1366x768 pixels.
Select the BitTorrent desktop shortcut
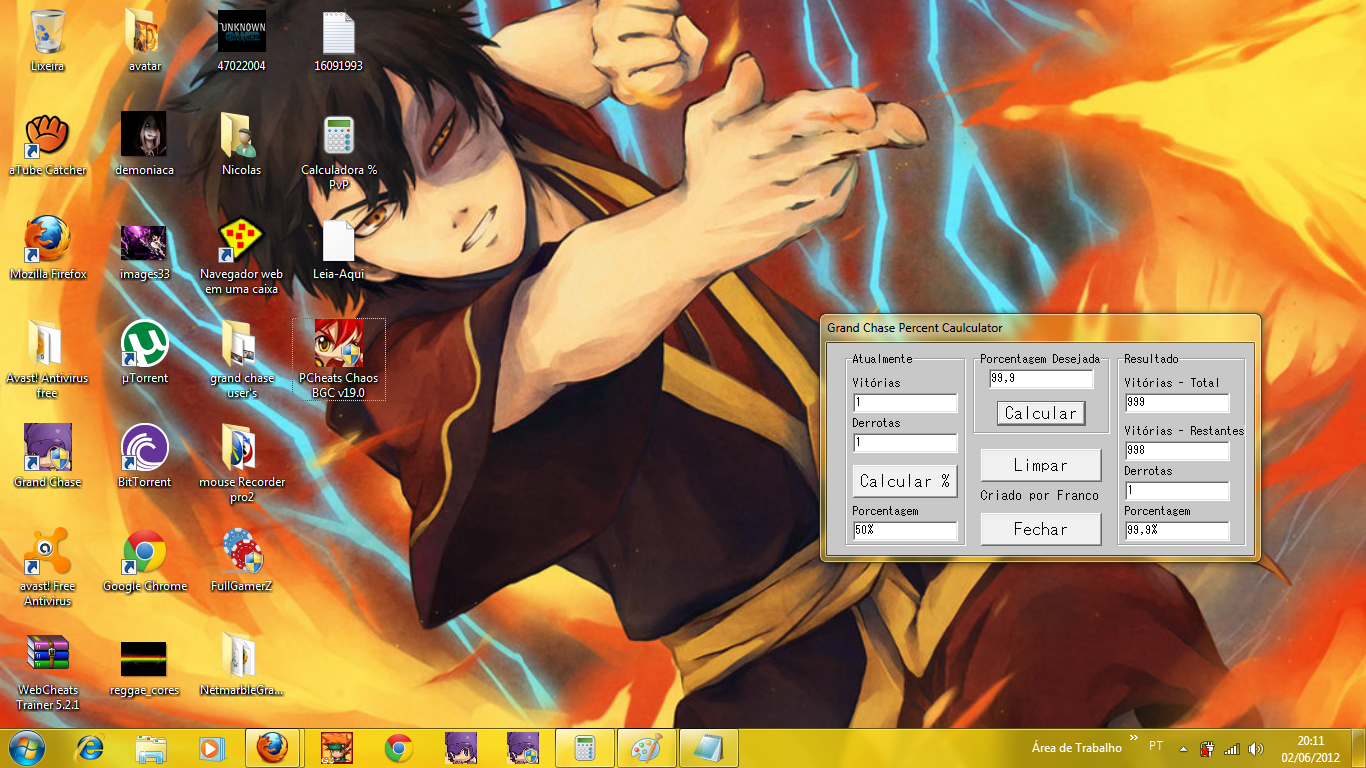[x=144, y=457]
